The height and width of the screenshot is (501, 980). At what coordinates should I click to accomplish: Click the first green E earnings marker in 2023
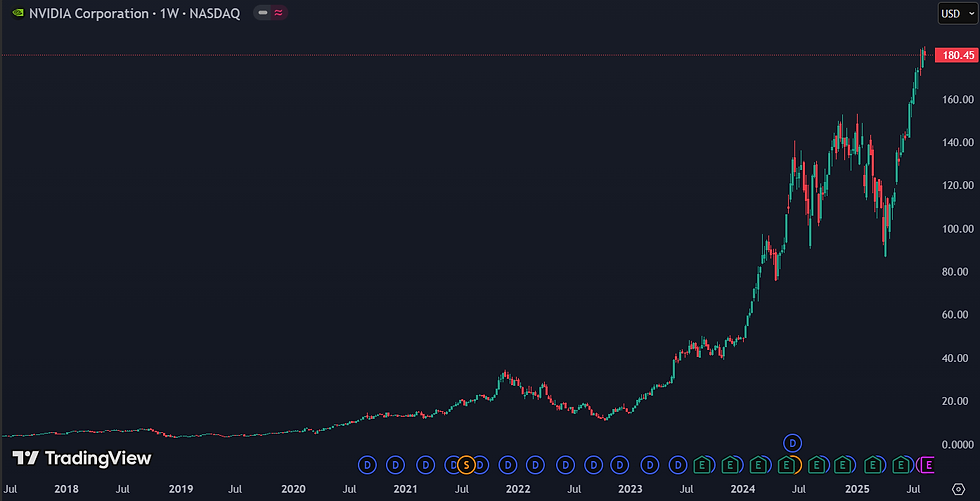point(702,465)
